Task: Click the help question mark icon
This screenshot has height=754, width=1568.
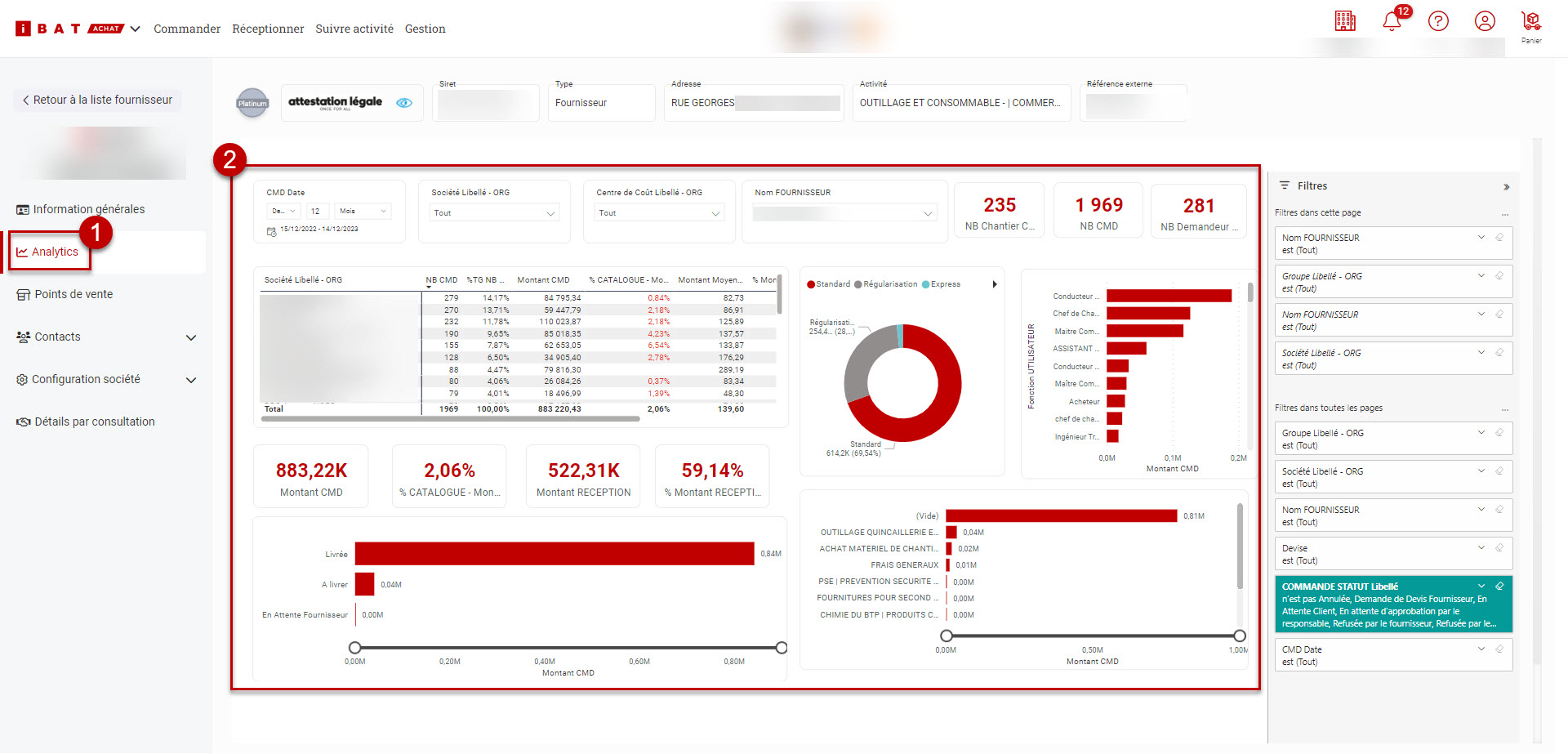Action: (x=1438, y=21)
